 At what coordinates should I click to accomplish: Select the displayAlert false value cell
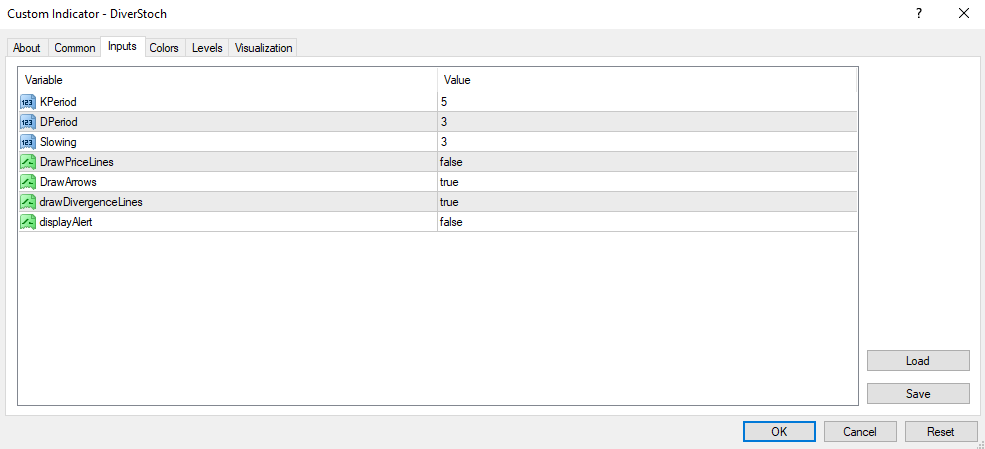coord(646,222)
